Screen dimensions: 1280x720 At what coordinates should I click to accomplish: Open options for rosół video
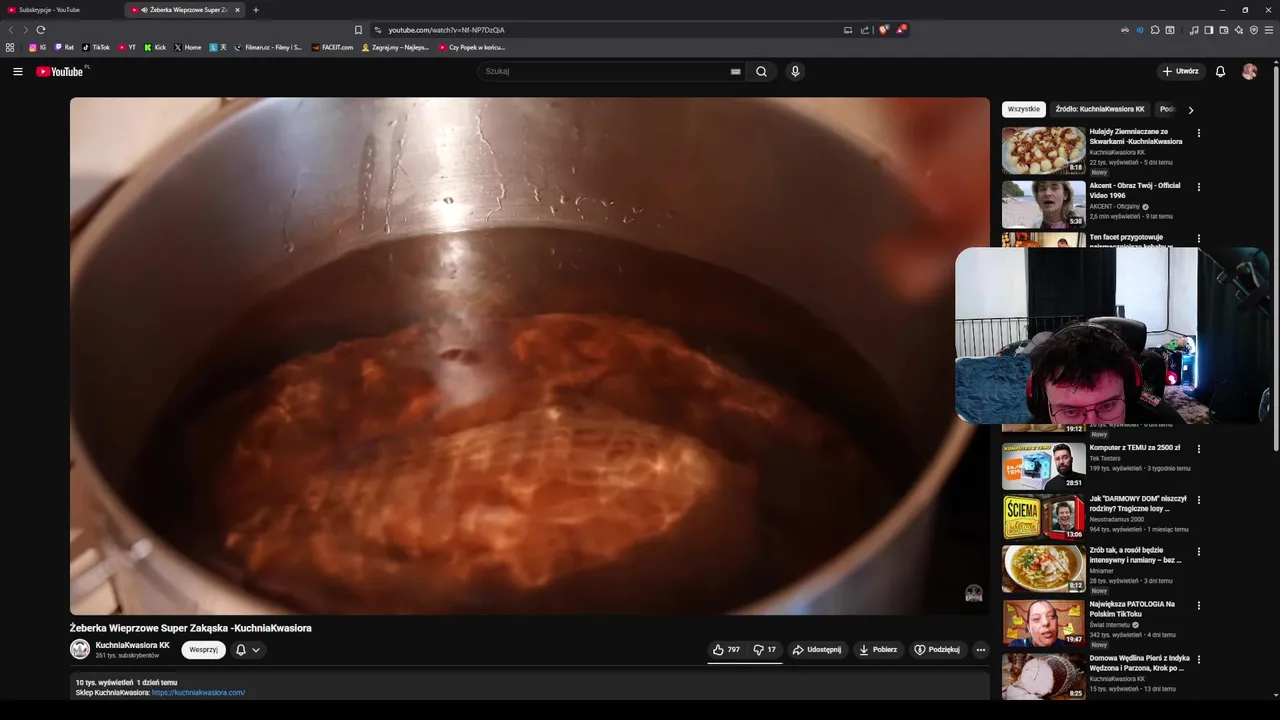click(1198, 551)
